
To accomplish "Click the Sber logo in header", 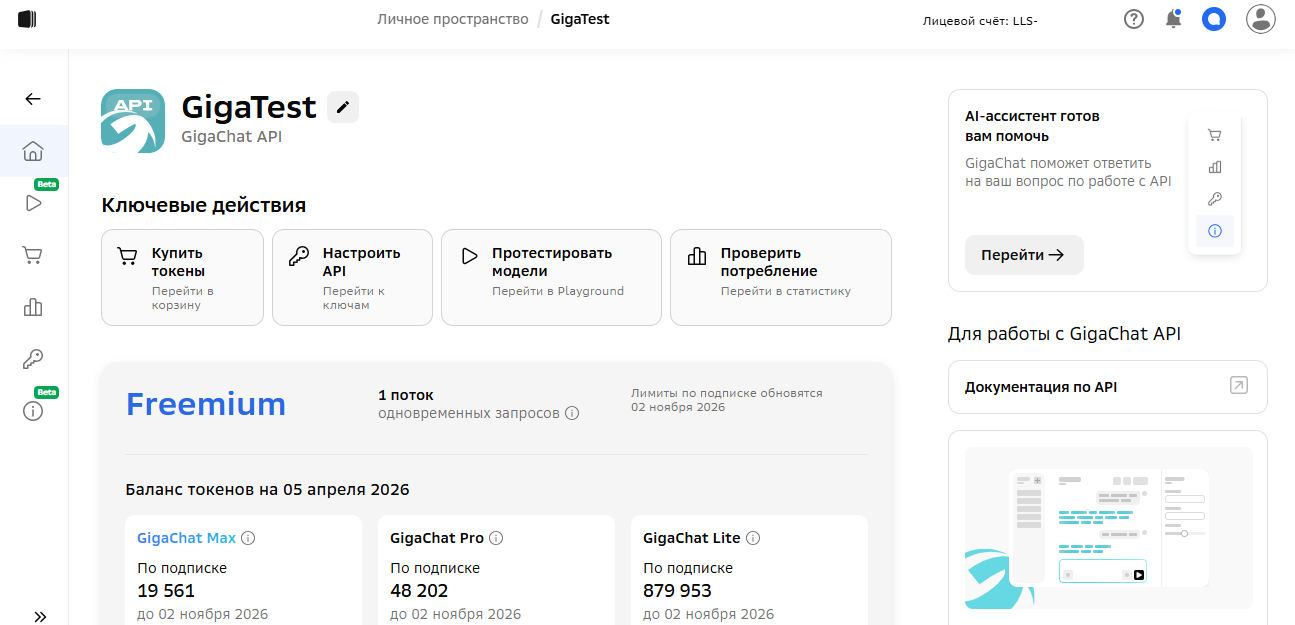I will 27,19.
